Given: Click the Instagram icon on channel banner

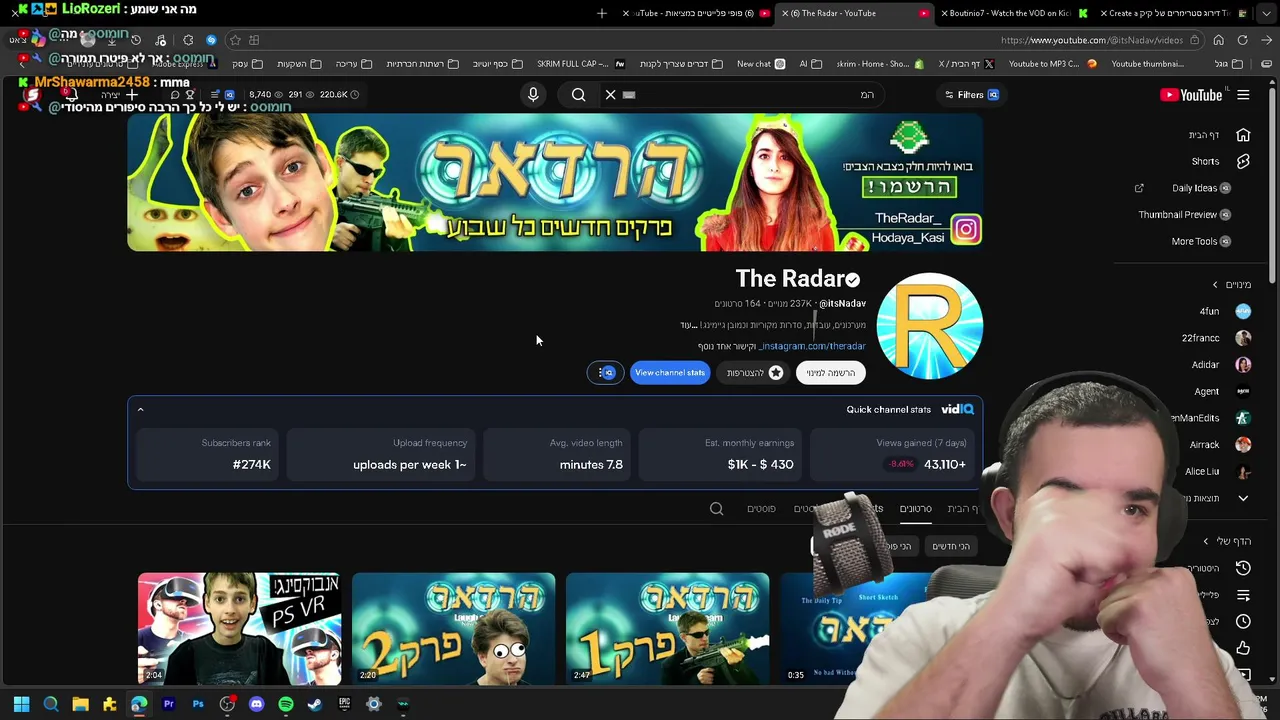Looking at the screenshot, I should pos(966,230).
